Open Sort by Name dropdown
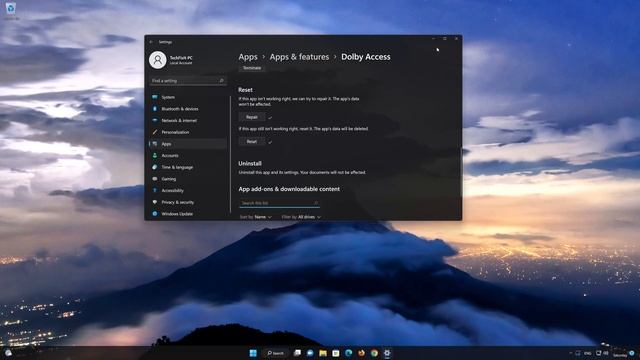 pos(256,217)
